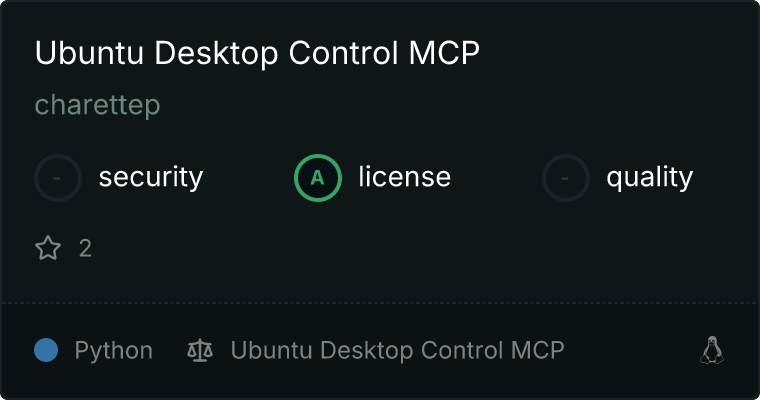Click the security grade circle

(58, 178)
